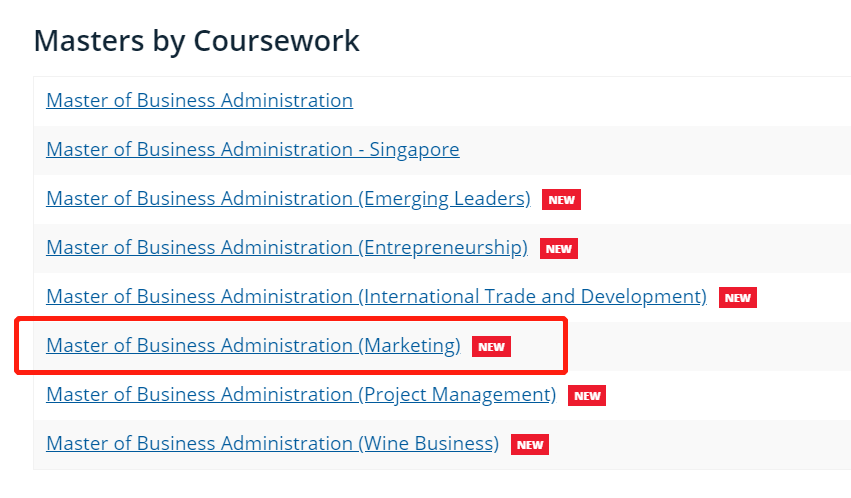This screenshot has height=498, width=851.
Task: Click the NEW badge beside Marketing MBA
Action: click(491, 347)
